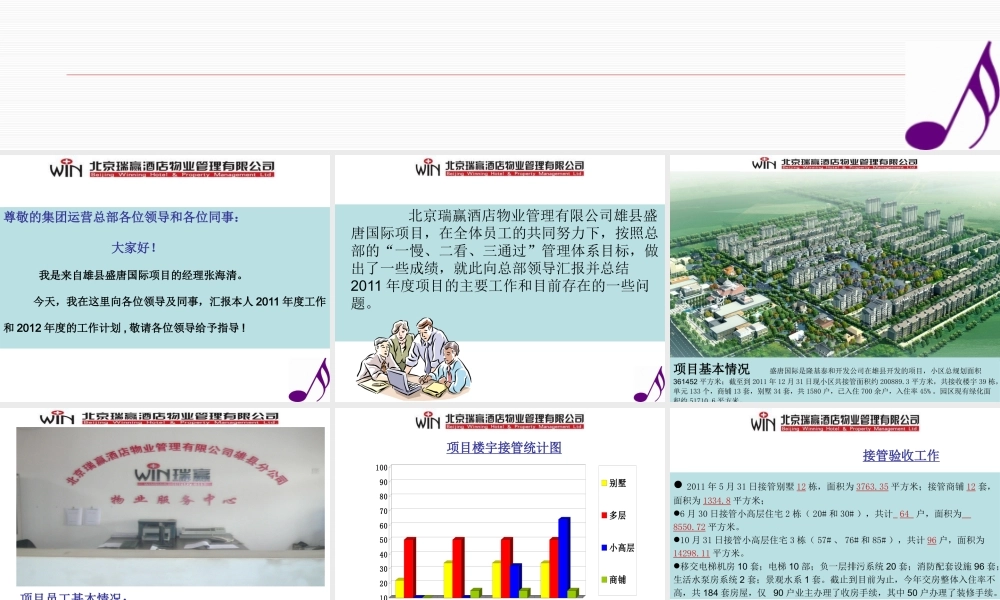
Task: Click the large purple music note on the top banner
Action: tap(953, 96)
